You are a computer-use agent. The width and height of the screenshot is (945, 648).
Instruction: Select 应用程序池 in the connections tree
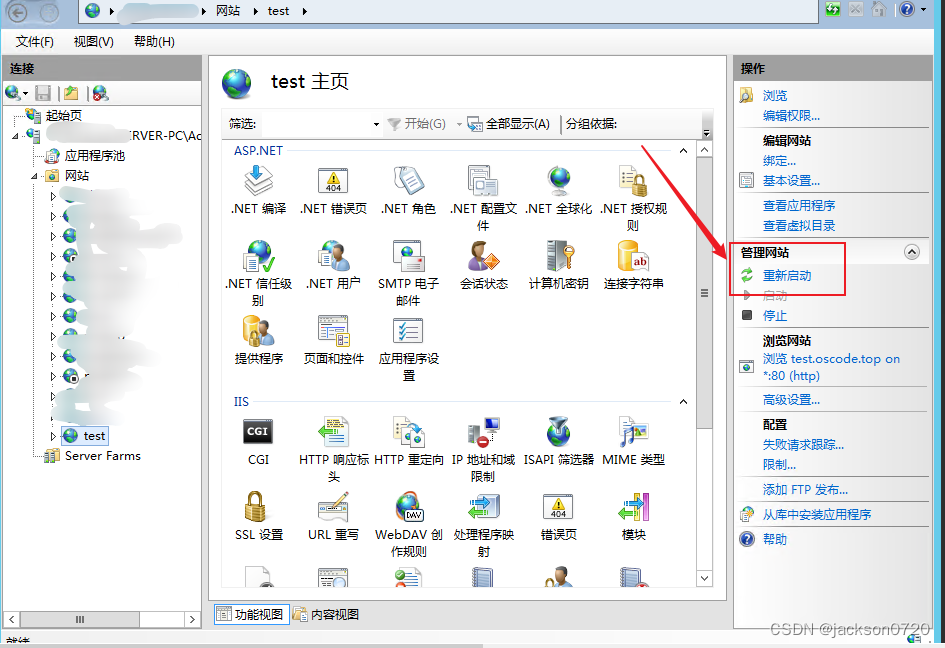[94, 156]
